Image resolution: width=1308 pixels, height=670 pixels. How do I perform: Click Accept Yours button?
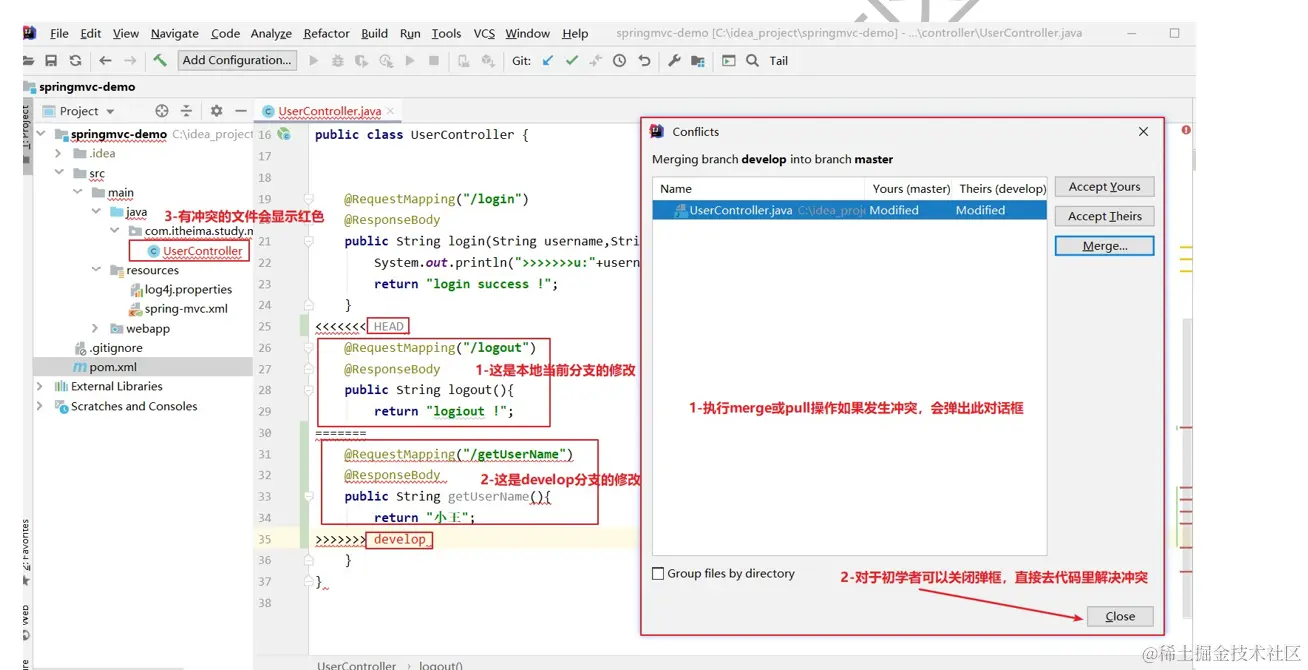[1104, 187]
